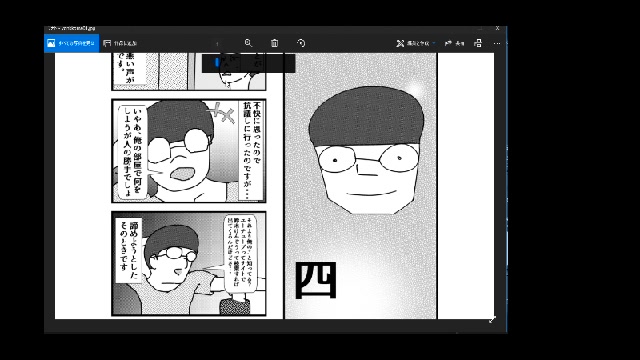640x360 pixels.
Task: Delete the photo with trash icon
Action: [x=275, y=43]
